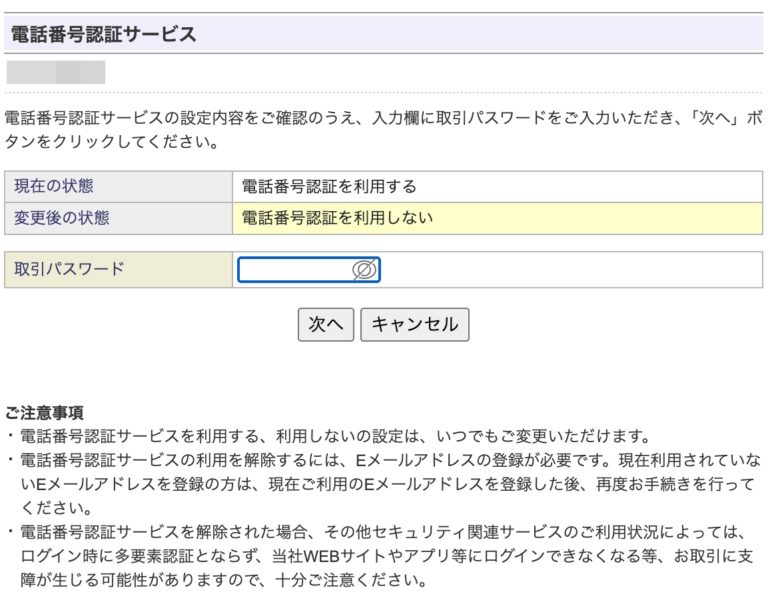768x606 pixels.
Task: Click the 取引パスワード label cell
Action: [x=118, y=270]
